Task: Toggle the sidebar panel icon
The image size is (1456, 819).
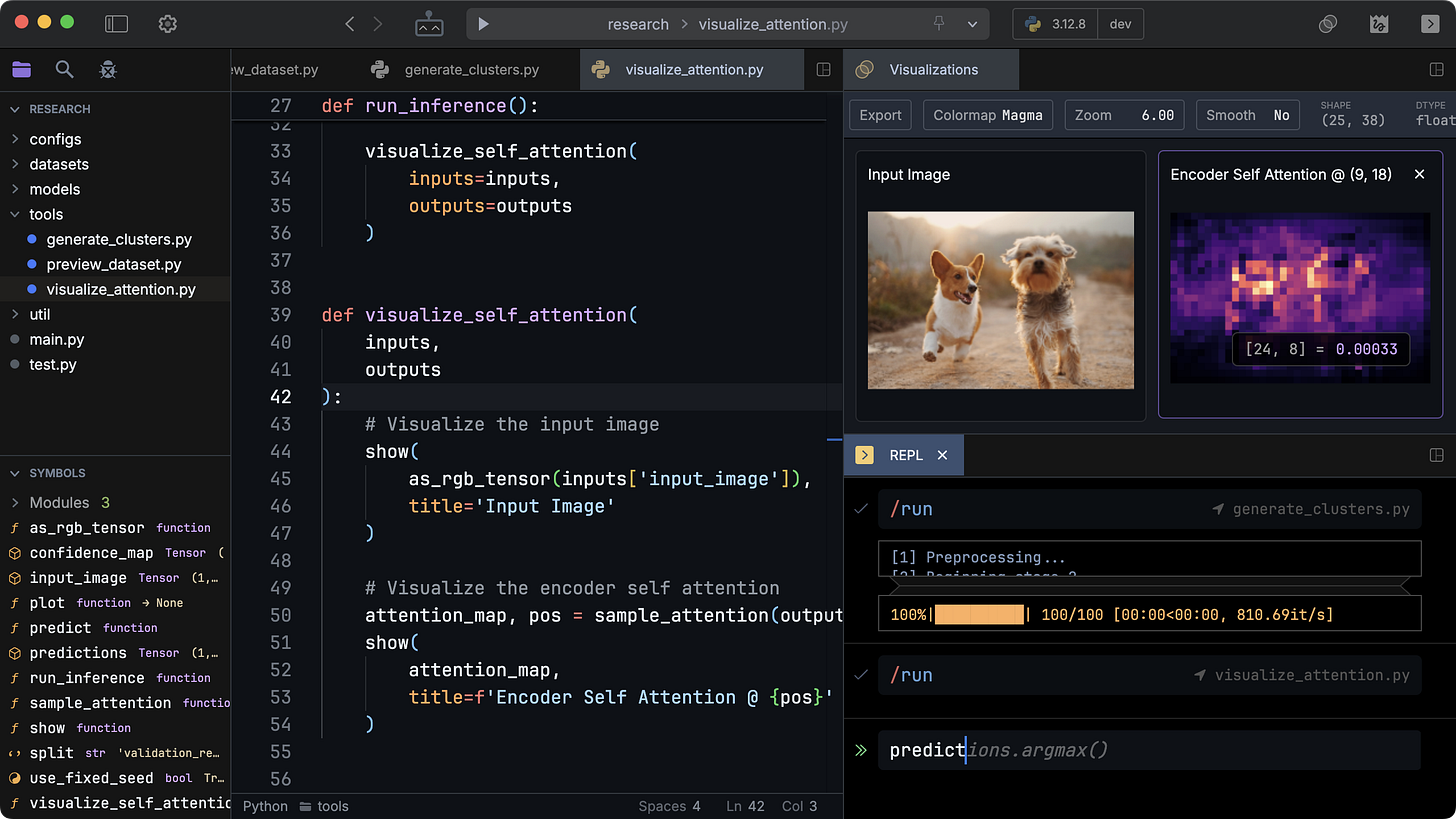Action: (117, 24)
